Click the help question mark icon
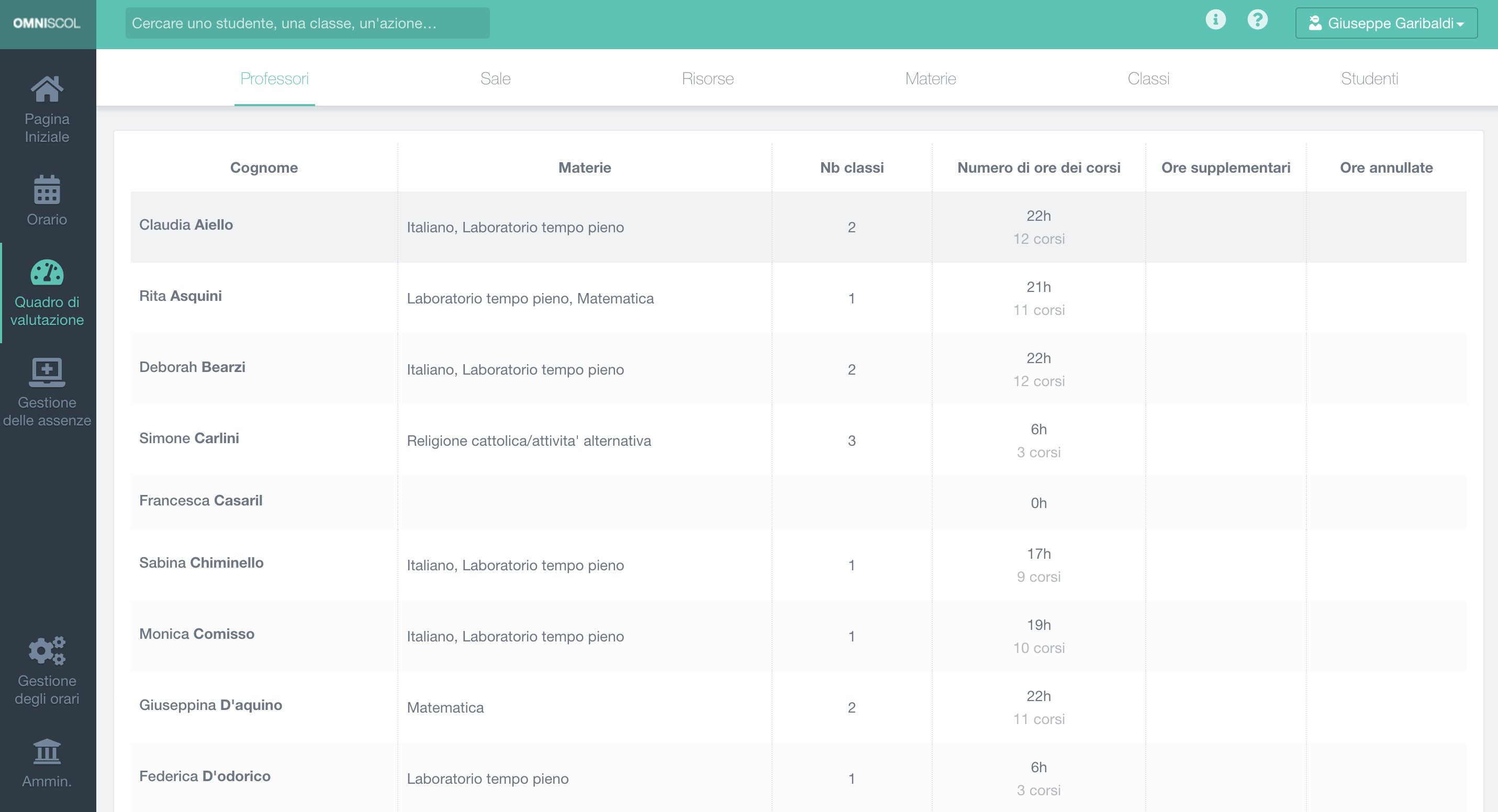This screenshot has width=1498, height=812. click(1257, 20)
